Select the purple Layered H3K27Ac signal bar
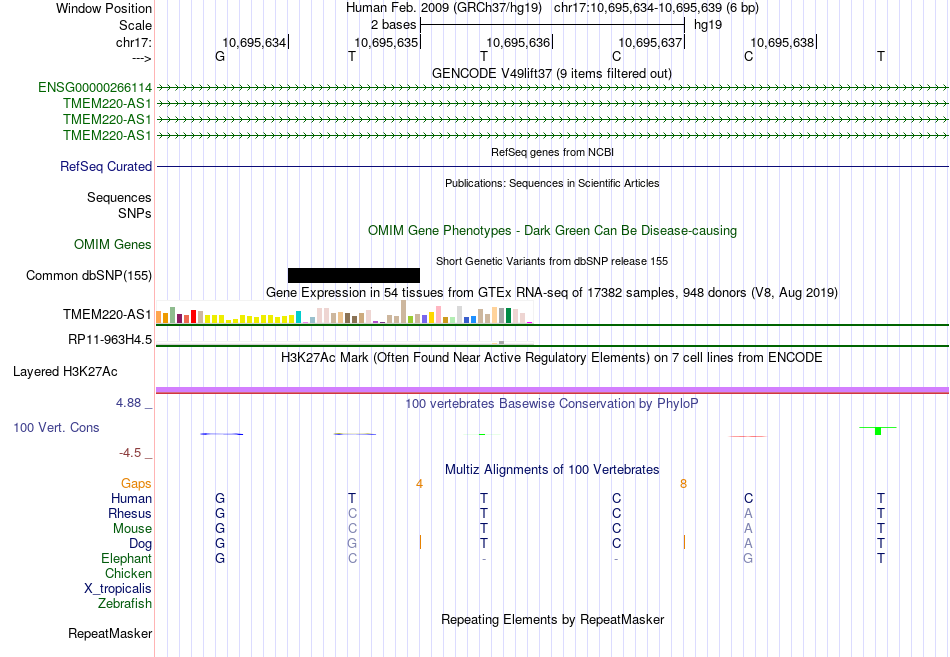This screenshot has width=950, height=657. point(552,390)
